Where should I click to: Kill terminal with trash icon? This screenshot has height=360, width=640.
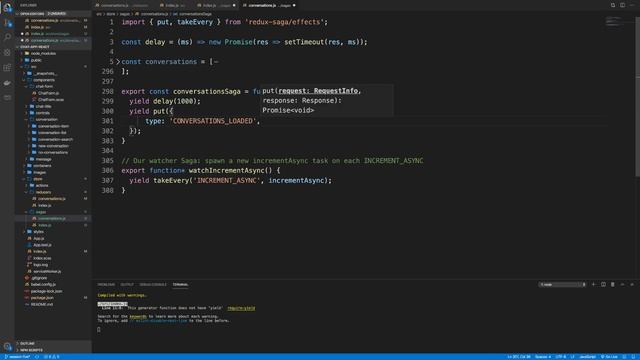613,284
